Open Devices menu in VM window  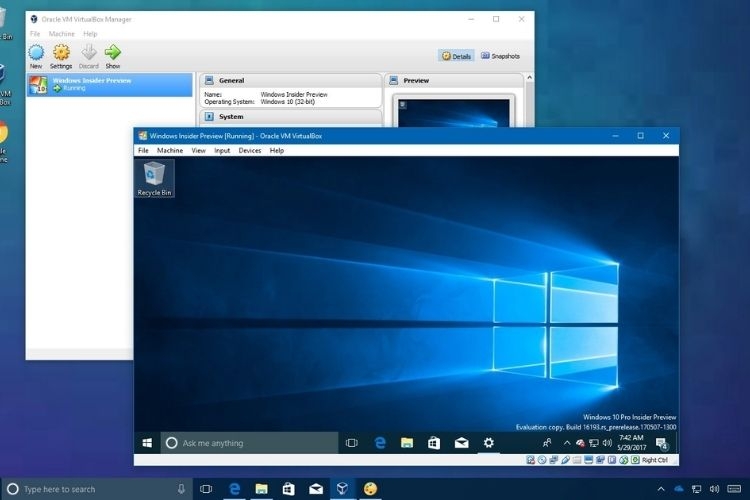click(250, 150)
